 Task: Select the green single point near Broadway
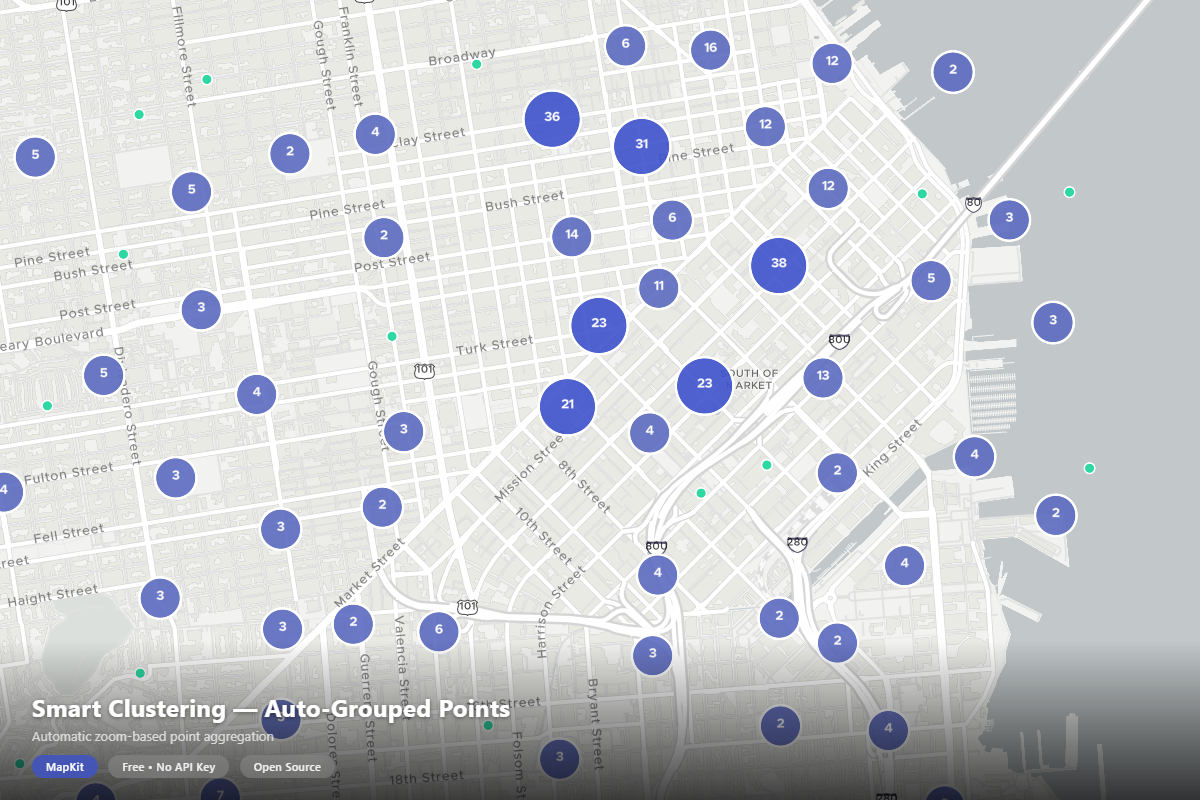475,64
